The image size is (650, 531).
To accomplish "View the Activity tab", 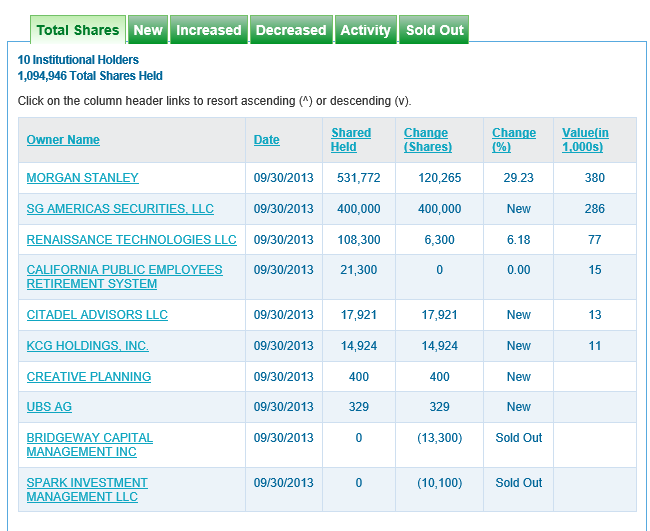I will [x=366, y=30].
